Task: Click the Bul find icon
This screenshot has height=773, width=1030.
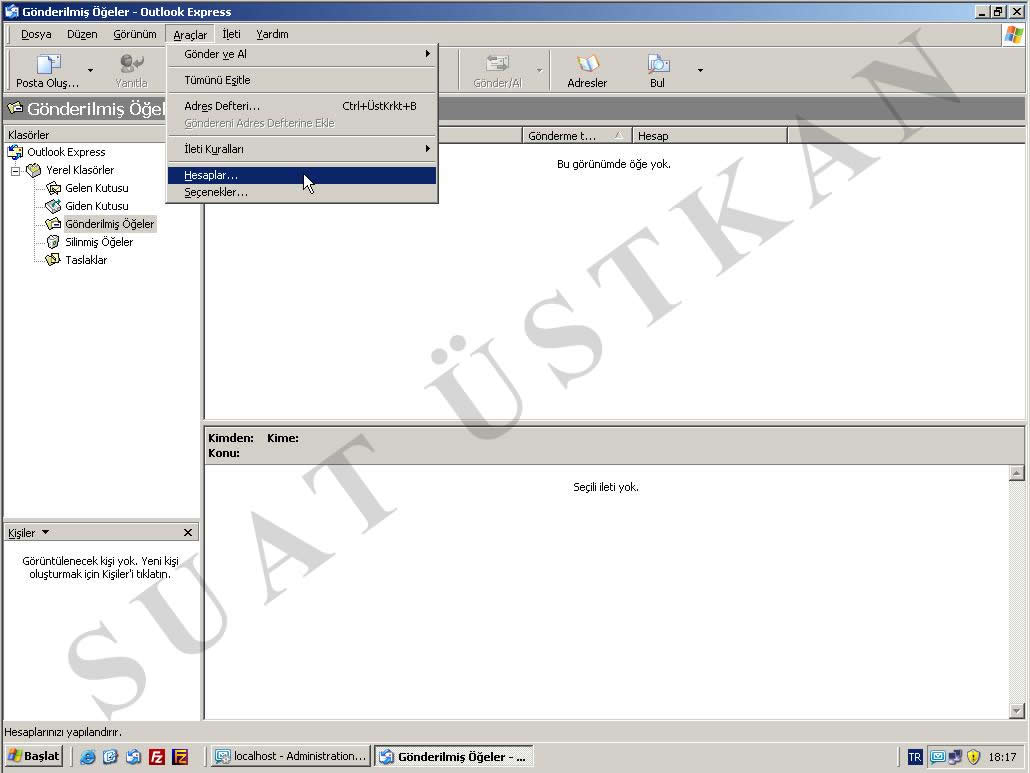Action: coord(658,64)
